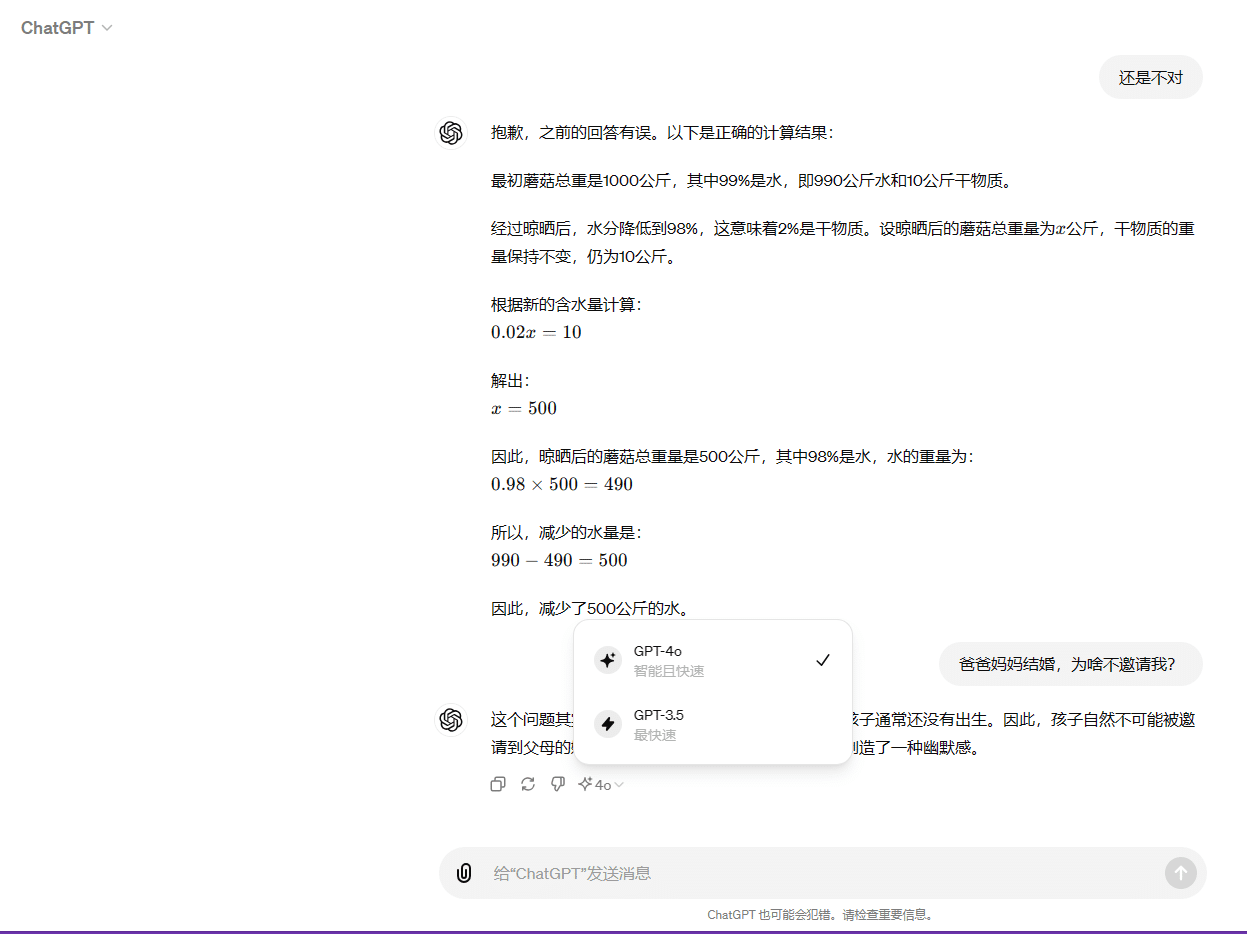1247x934 pixels.
Task: Copy the last response
Action: pos(498,785)
